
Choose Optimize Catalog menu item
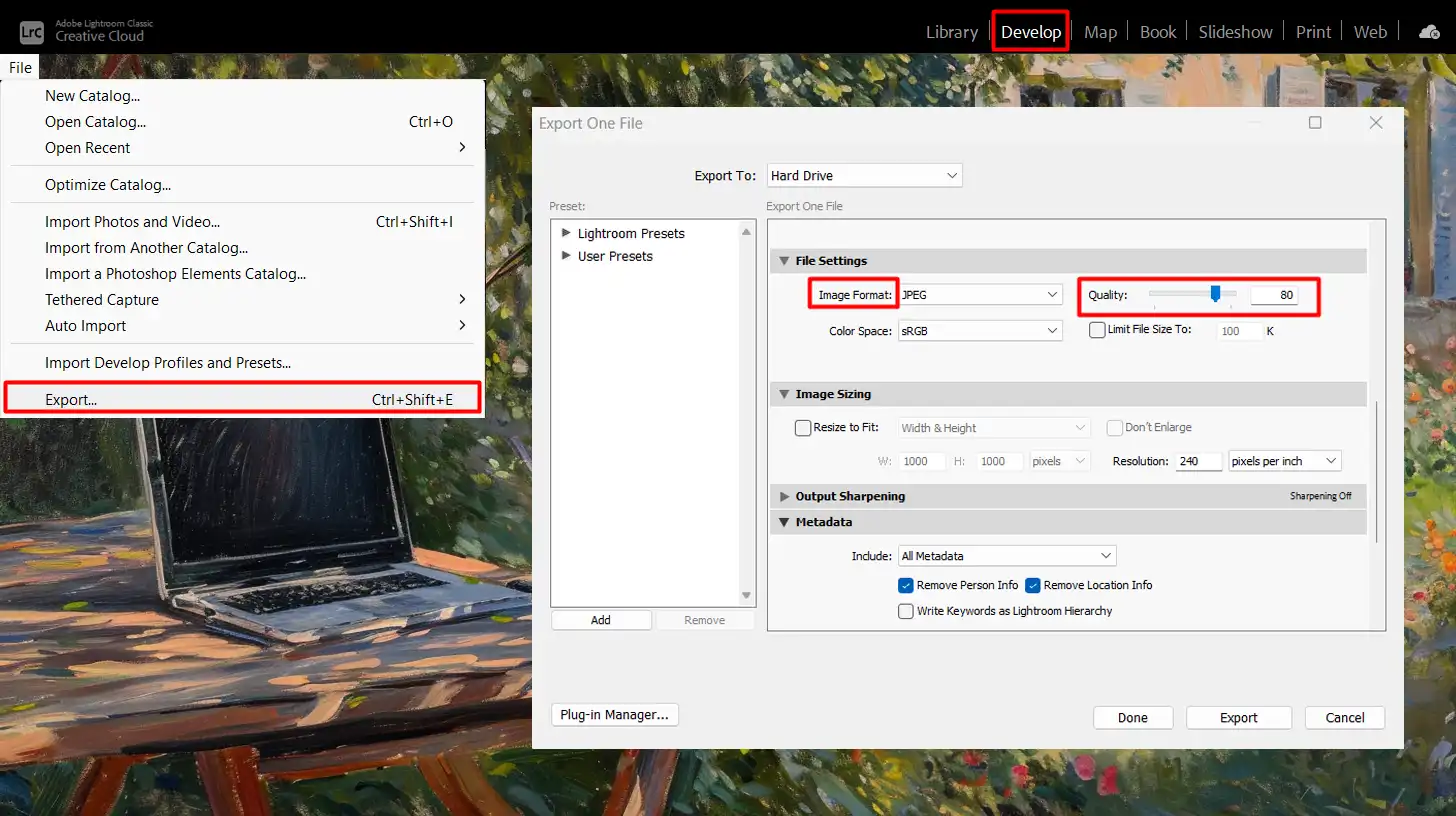coord(243,185)
